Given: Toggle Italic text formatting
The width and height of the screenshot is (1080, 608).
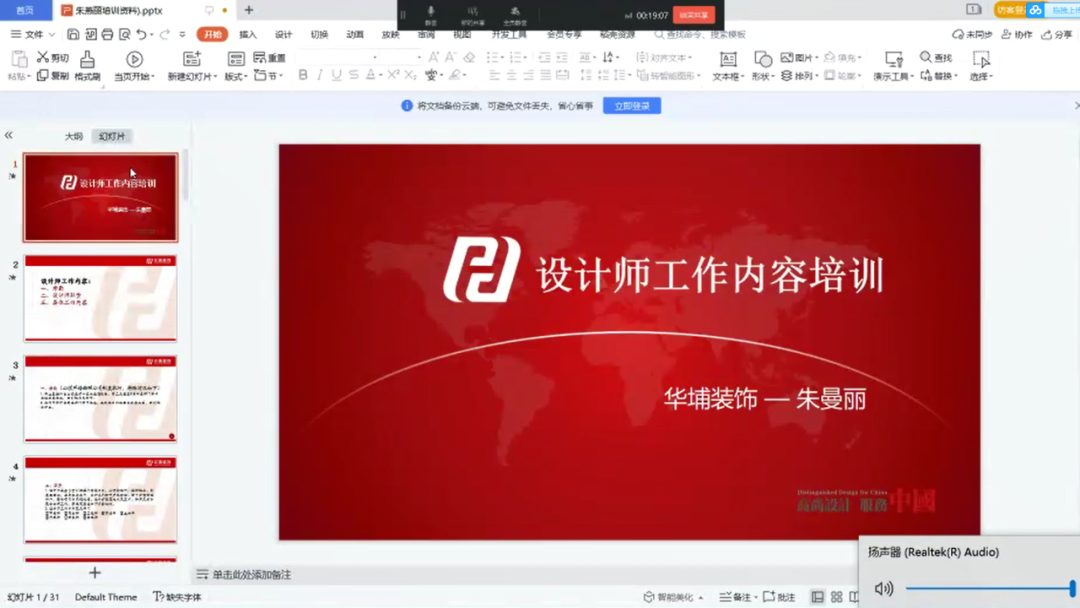Looking at the screenshot, I should click(x=320, y=76).
